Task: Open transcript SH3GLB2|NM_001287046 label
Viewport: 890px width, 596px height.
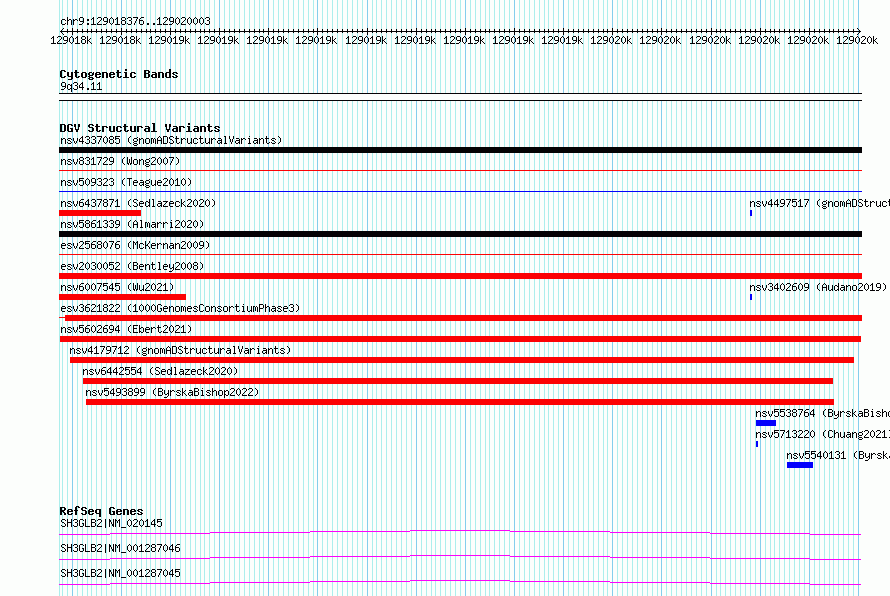Action: point(120,548)
